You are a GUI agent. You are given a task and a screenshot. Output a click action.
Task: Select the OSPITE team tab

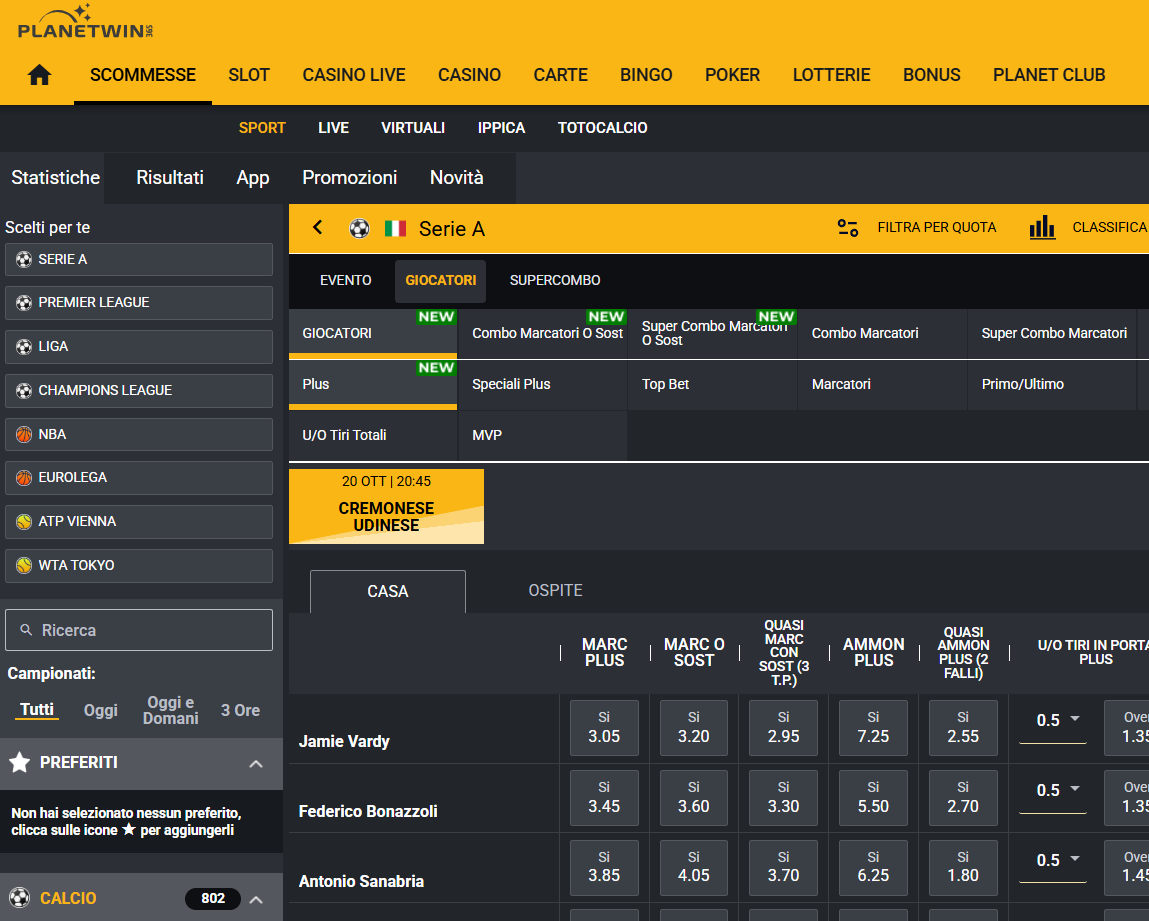coord(555,591)
